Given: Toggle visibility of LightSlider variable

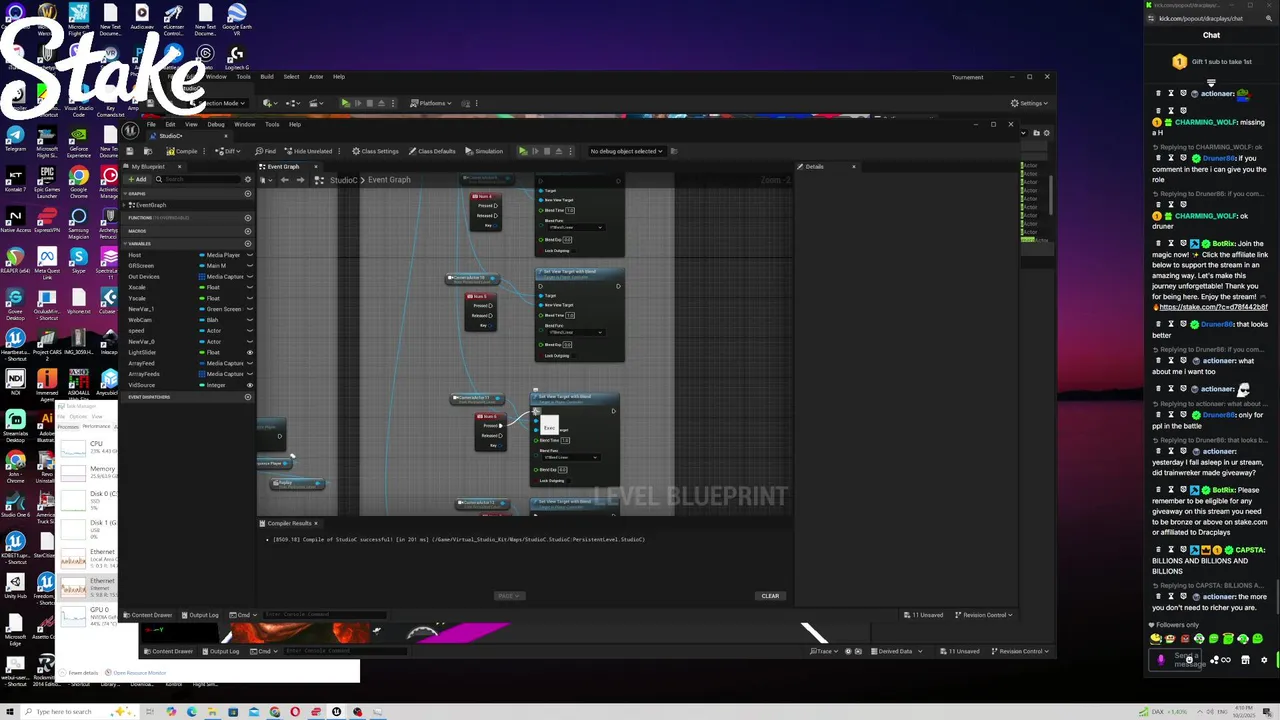Looking at the screenshot, I should 249,352.
